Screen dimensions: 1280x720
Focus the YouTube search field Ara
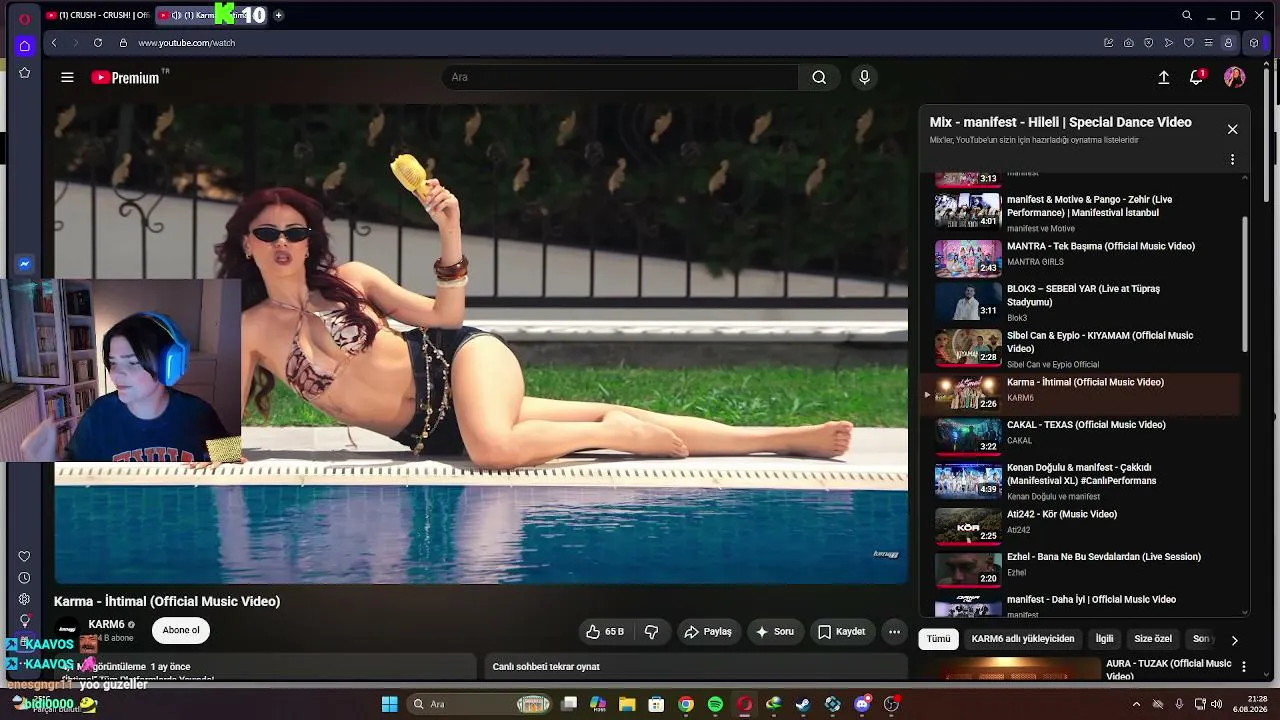point(620,77)
